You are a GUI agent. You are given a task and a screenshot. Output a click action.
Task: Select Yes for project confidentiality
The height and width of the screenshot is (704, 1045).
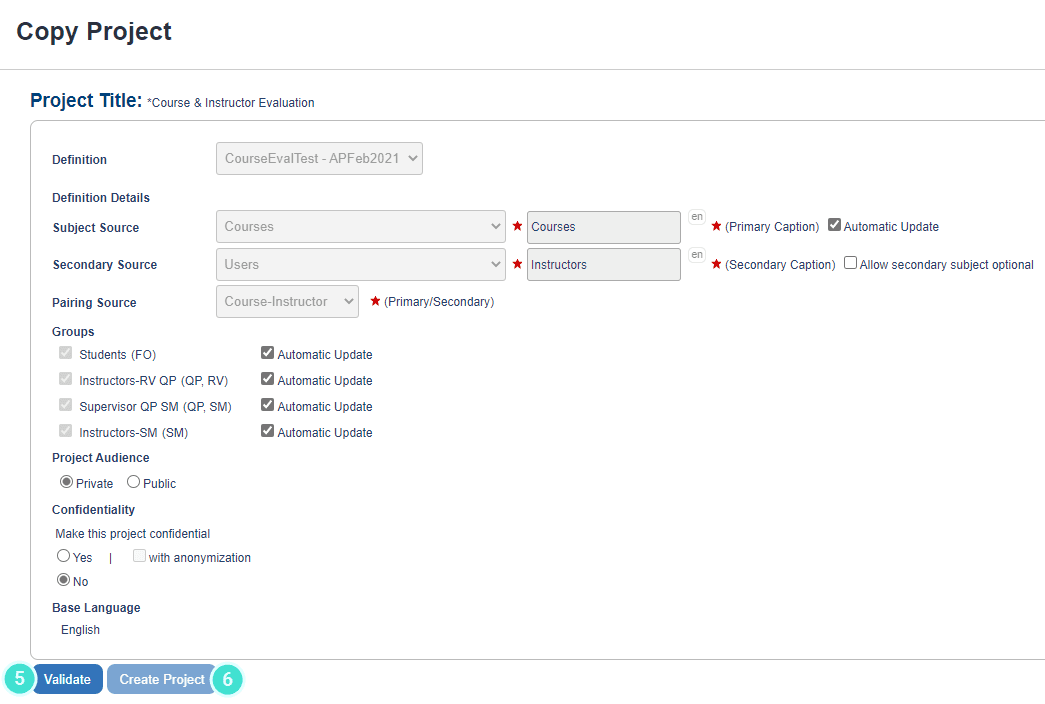click(x=63, y=555)
